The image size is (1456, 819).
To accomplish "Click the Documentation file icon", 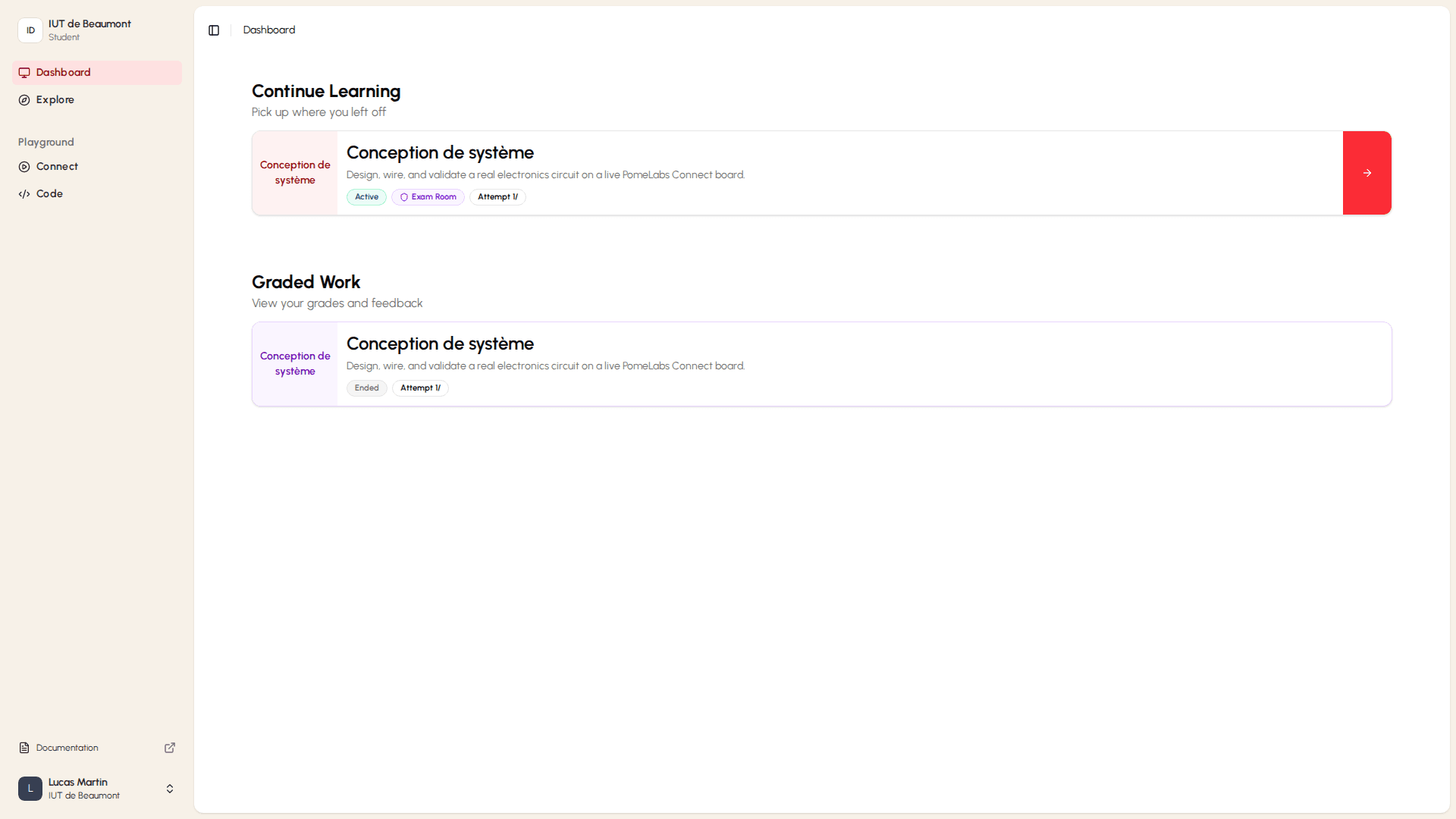I will (24, 748).
